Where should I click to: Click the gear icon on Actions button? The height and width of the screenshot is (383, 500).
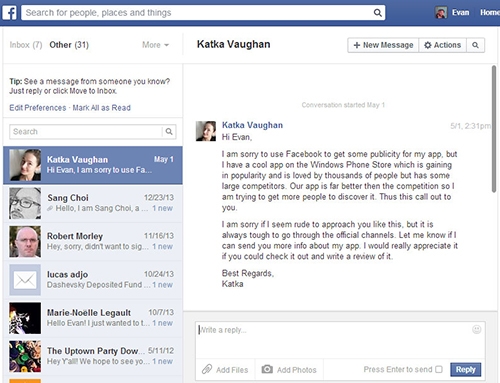coord(428,45)
